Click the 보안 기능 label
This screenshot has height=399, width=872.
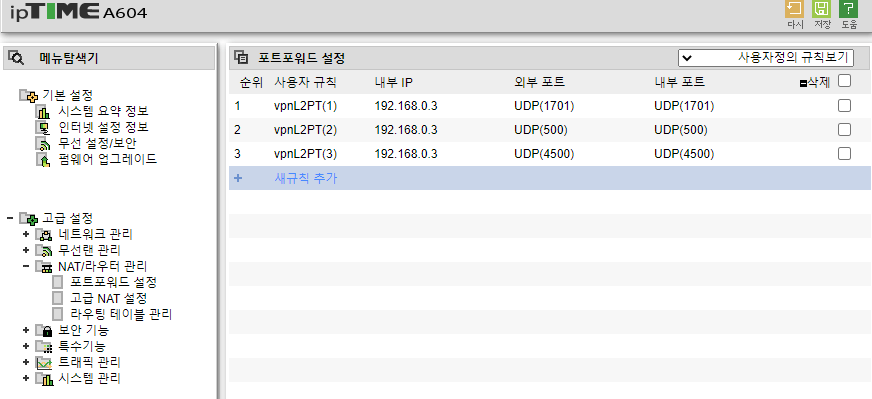tap(83, 331)
